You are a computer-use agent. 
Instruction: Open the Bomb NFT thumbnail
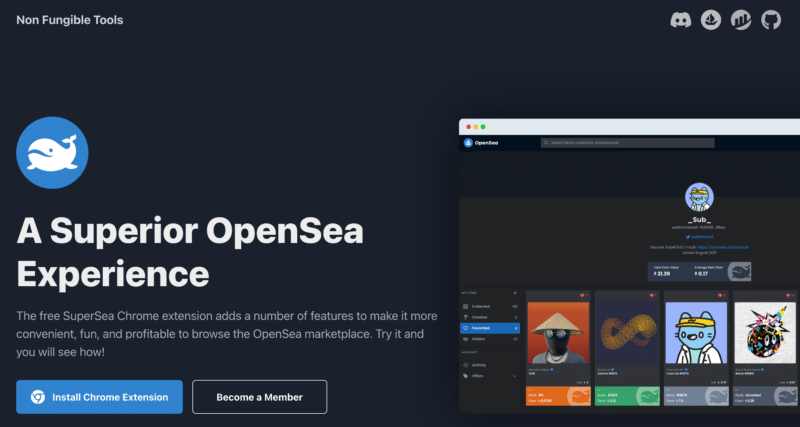(765, 333)
